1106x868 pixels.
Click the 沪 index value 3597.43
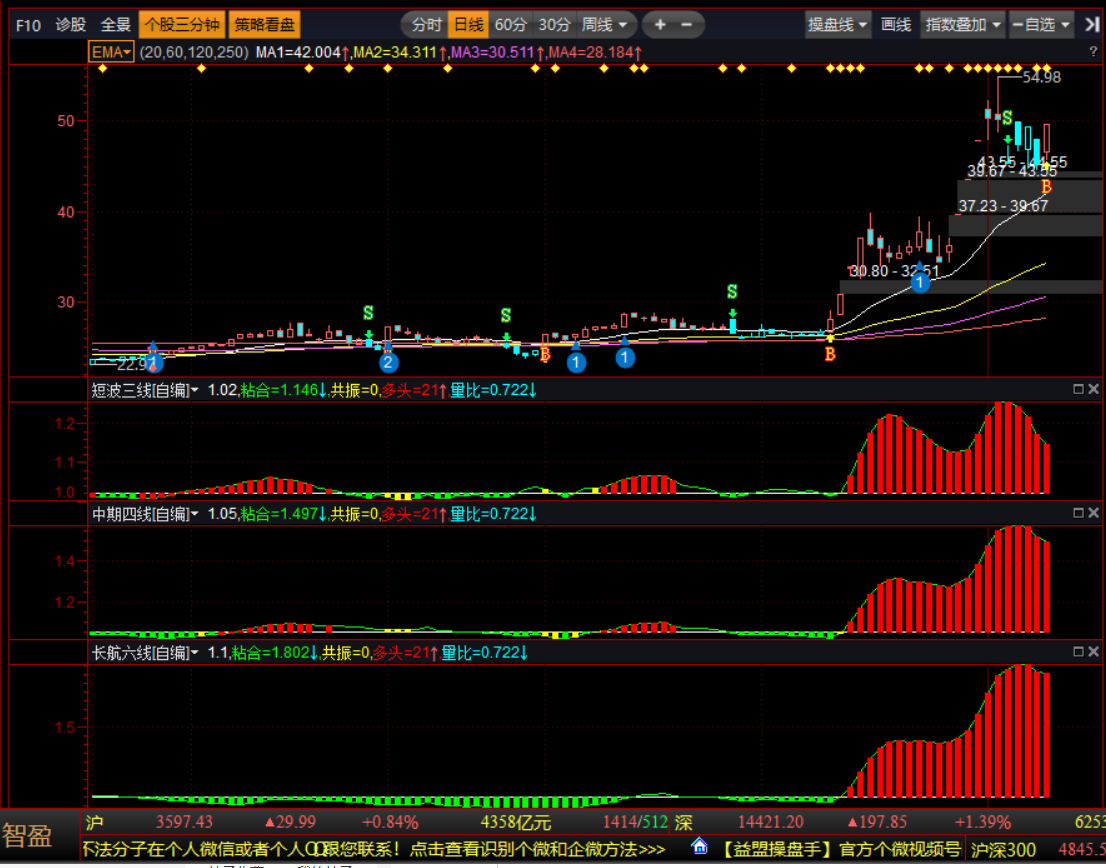185,822
